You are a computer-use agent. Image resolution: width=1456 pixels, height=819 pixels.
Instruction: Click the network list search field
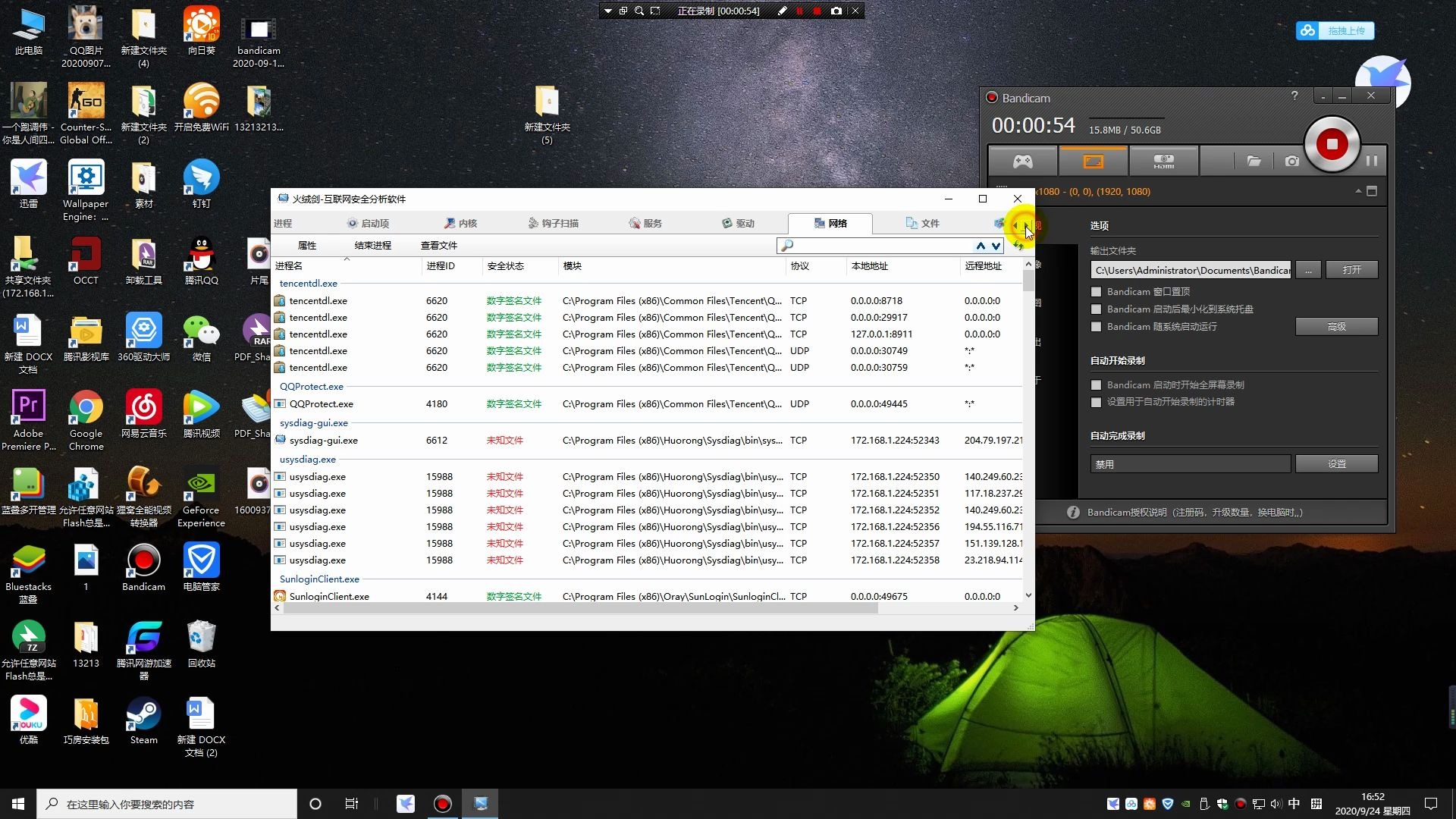881,246
